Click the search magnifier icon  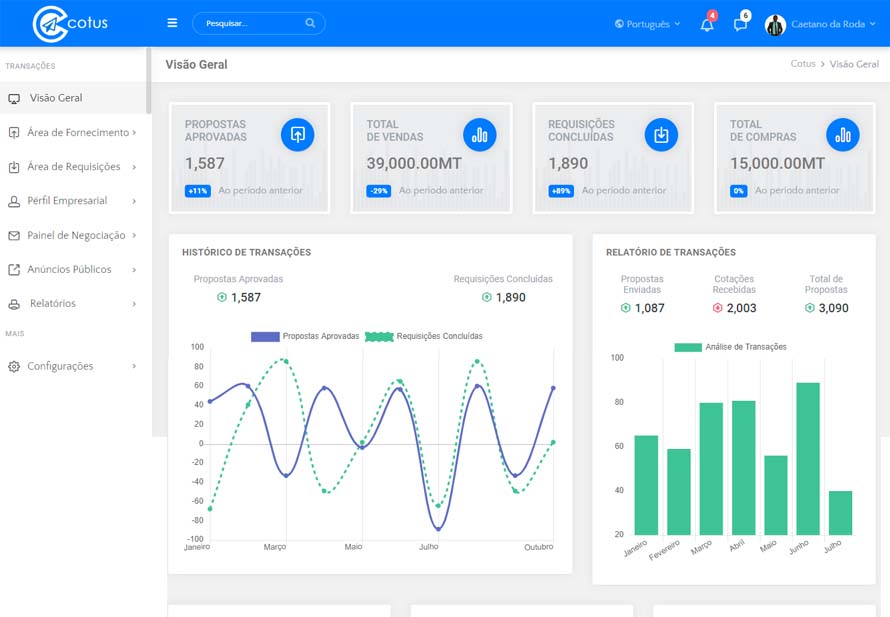point(310,23)
